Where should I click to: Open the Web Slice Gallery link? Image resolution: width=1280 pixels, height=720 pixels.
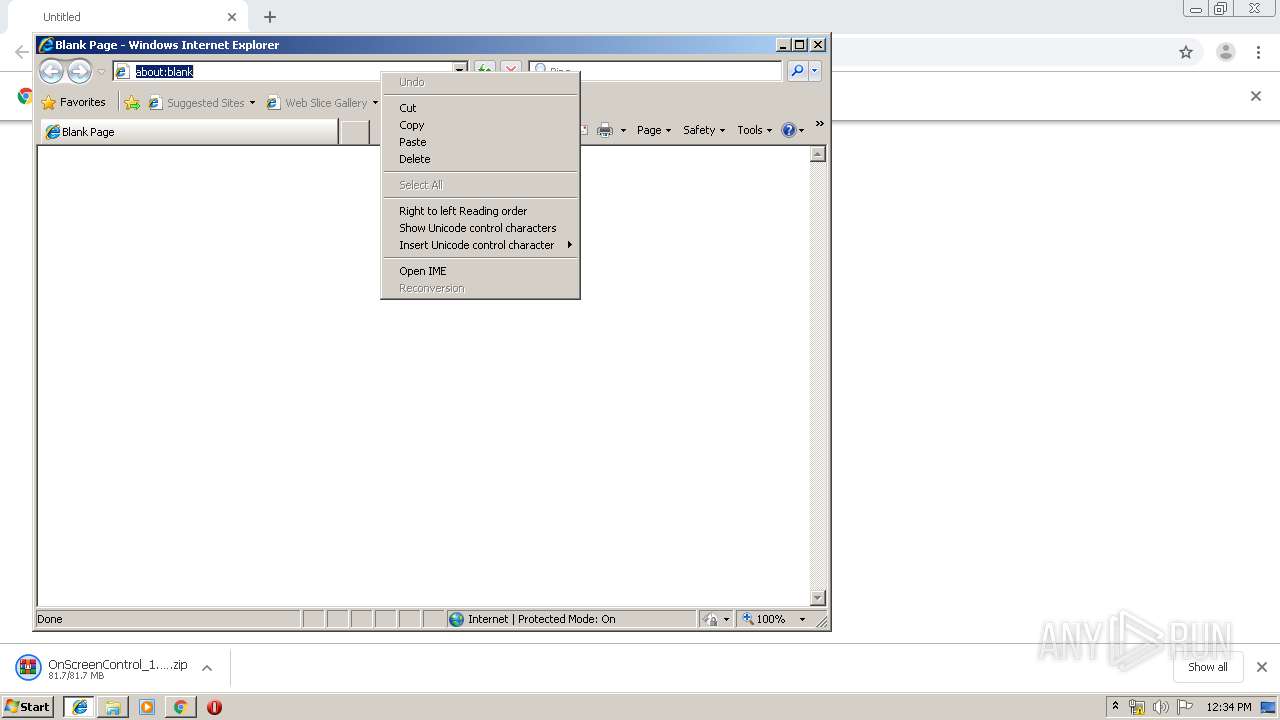(x=322, y=102)
